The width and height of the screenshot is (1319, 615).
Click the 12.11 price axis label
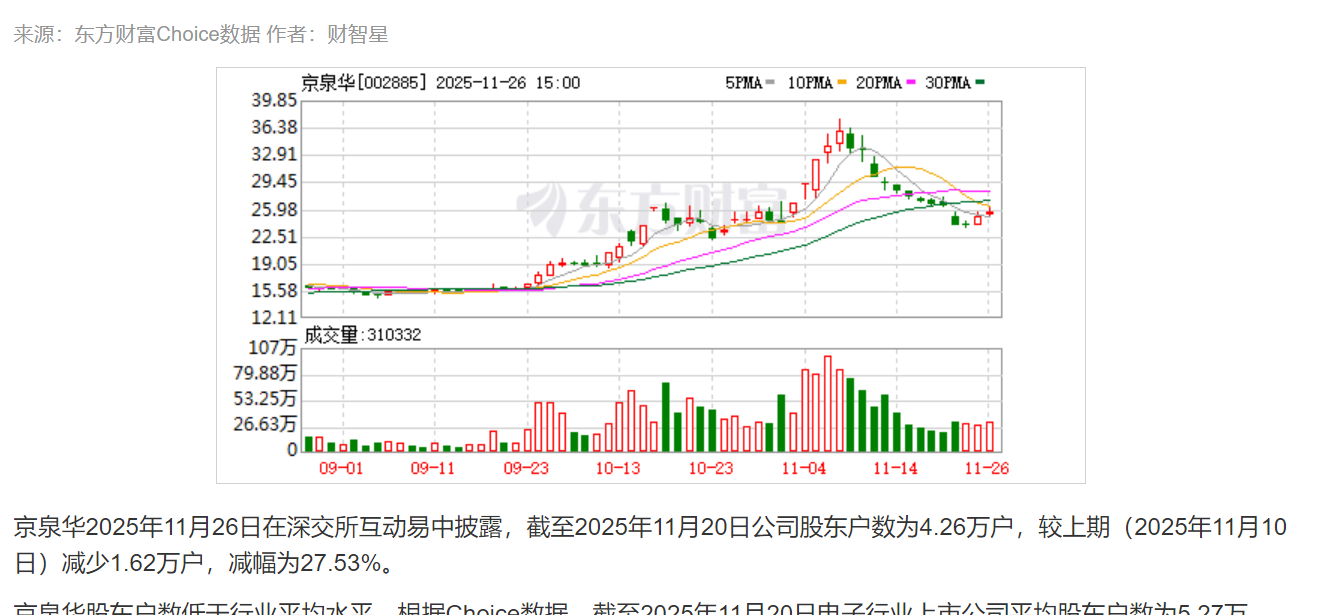[274, 317]
